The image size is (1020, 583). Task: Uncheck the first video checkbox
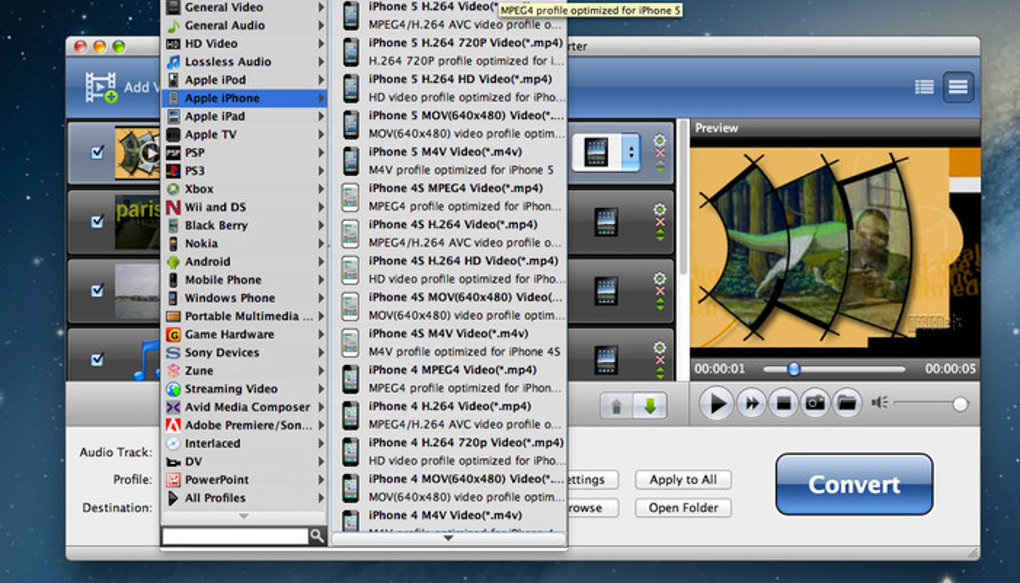point(98,152)
